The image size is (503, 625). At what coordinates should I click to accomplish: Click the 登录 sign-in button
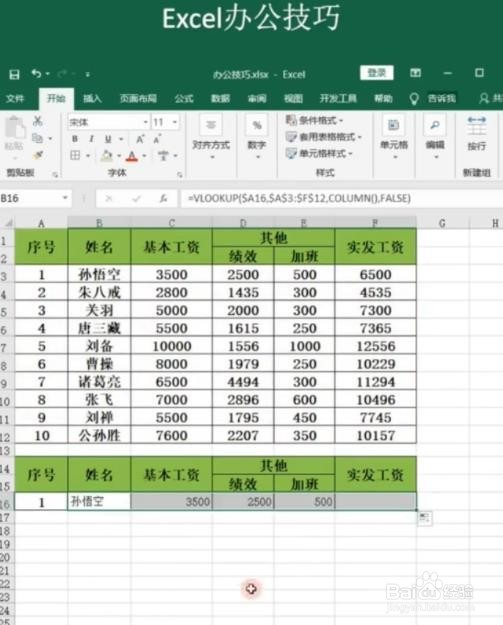click(x=377, y=73)
